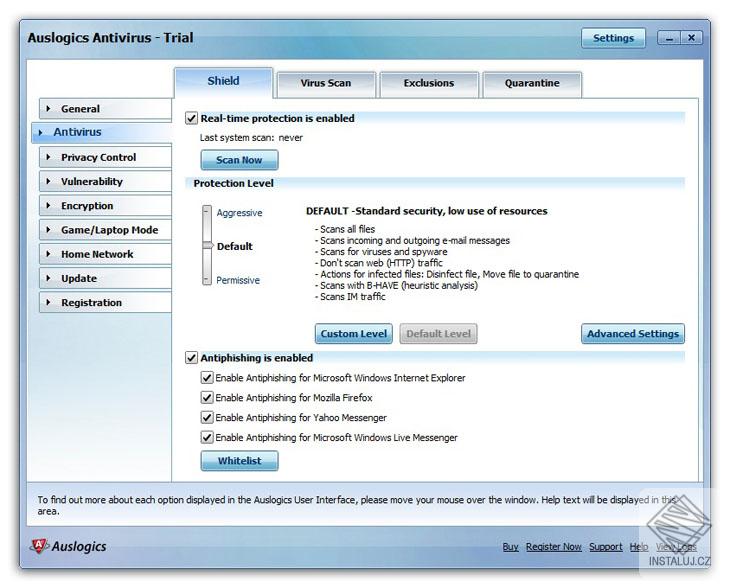Open the antiphishing Whitelist
730x588 pixels.
[x=239, y=461]
